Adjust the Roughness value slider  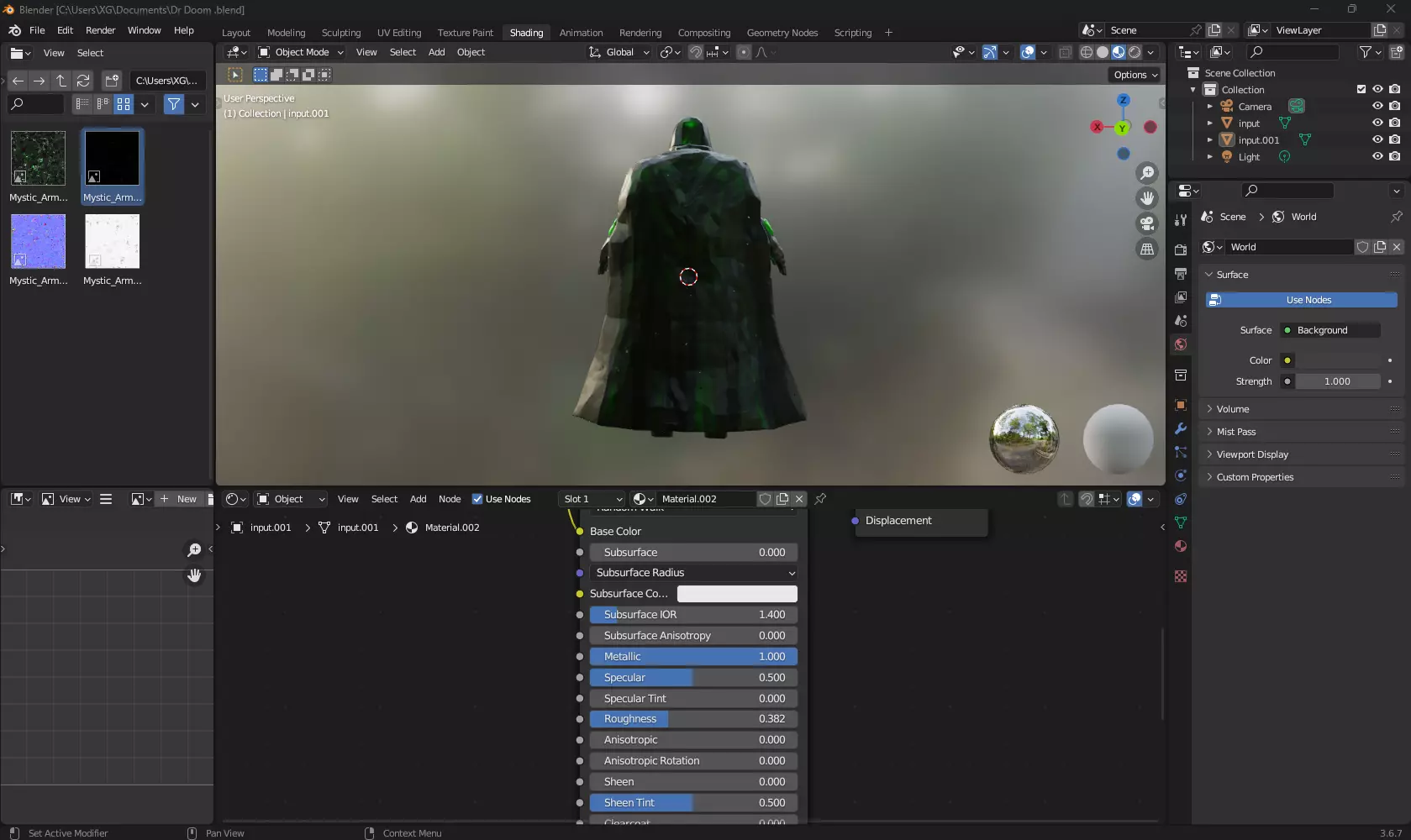coord(693,719)
